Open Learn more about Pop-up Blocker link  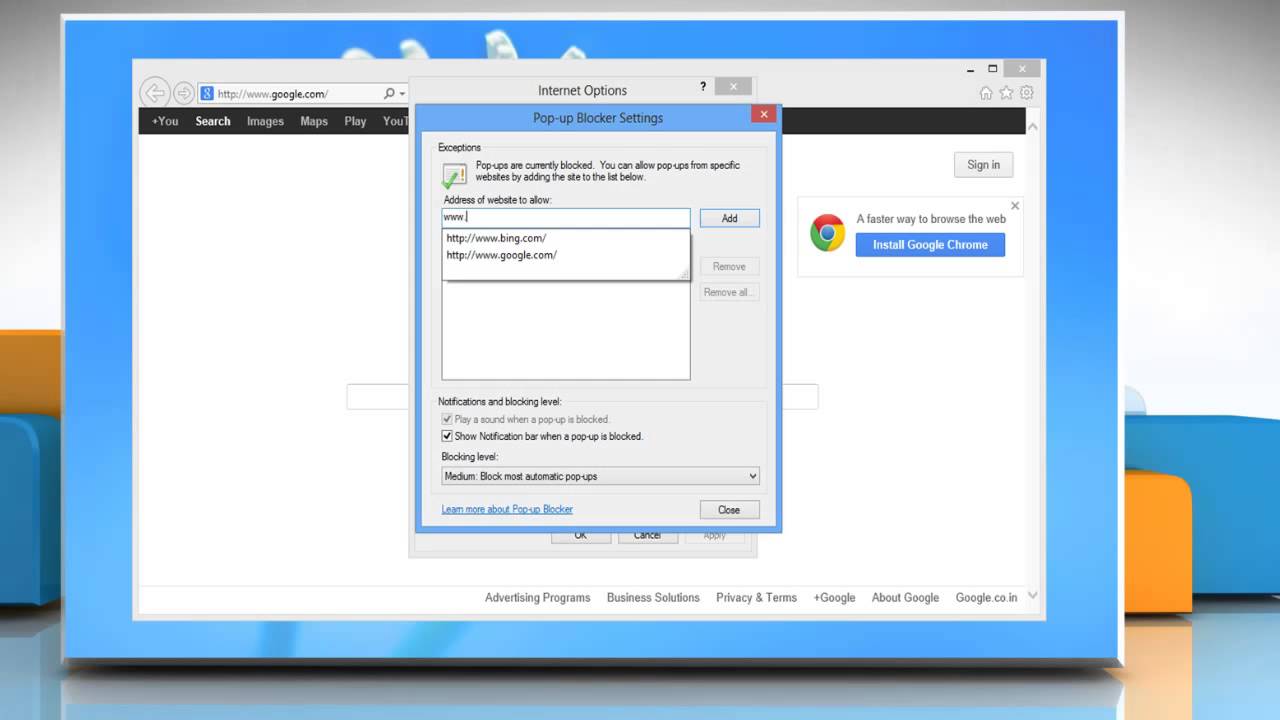507,509
